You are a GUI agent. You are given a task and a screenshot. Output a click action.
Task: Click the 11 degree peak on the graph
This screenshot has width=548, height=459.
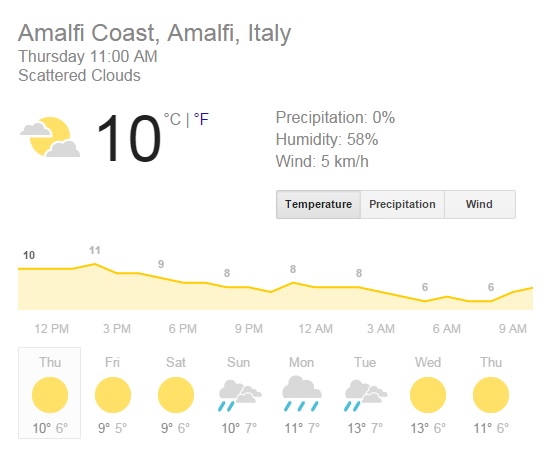[94, 250]
